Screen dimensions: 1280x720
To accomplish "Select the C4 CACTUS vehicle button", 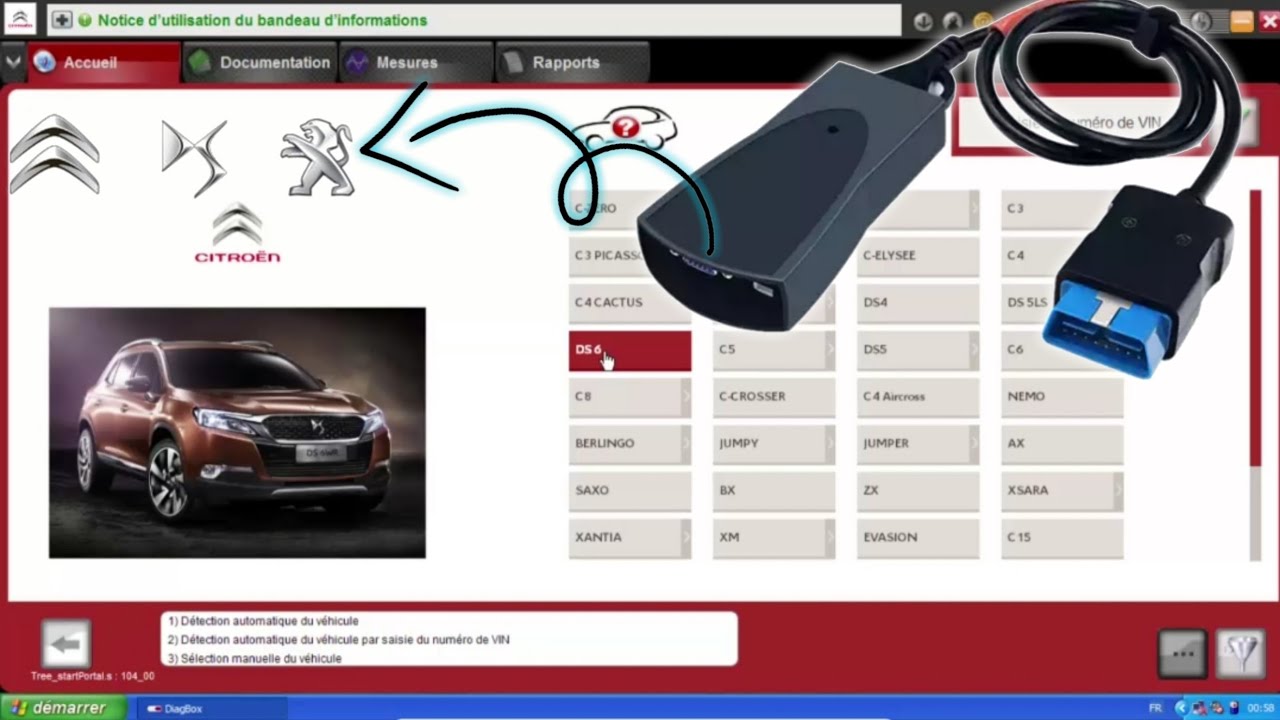I will pos(630,303).
